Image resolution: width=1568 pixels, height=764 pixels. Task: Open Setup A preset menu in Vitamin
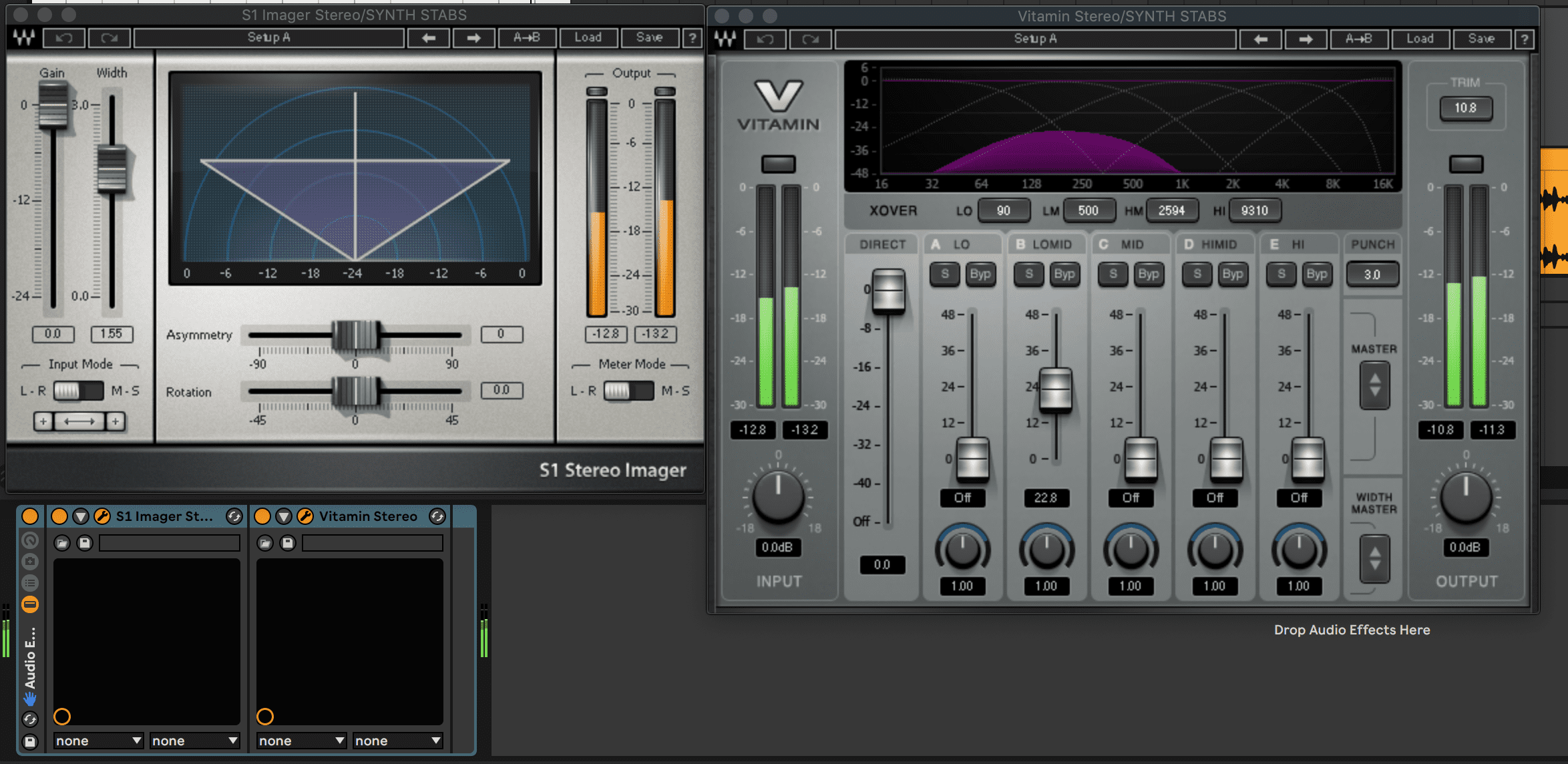tap(1035, 39)
